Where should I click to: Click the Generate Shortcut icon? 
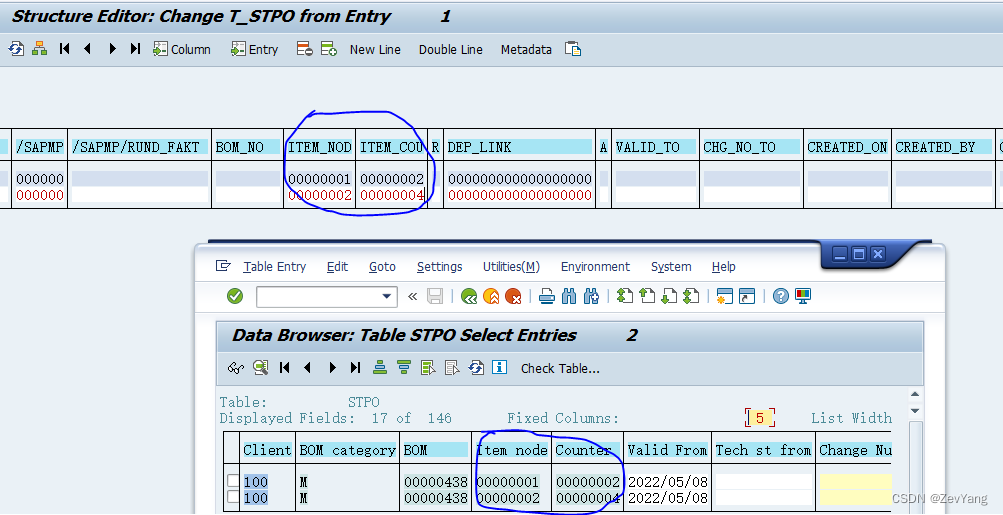coord(746,296)
